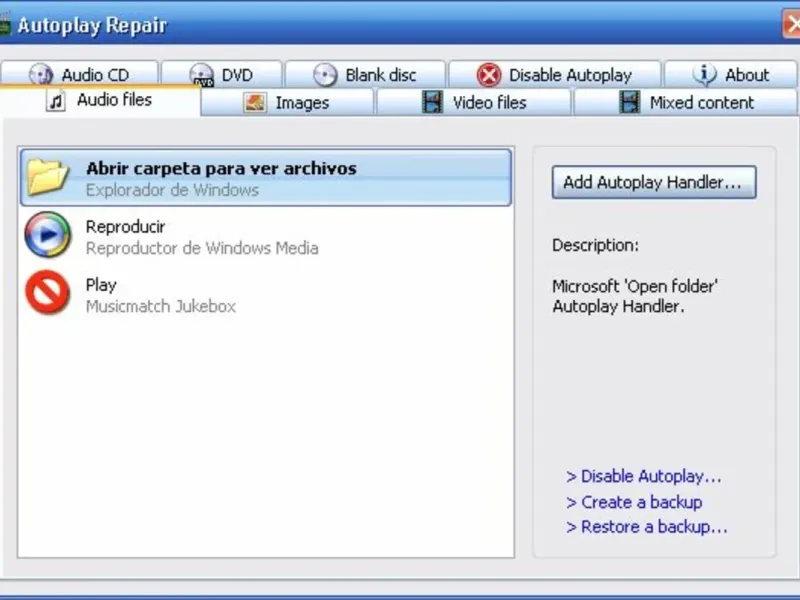Click the Create a backup link
The width and height of the screenshot is (800, 600).
pos(634,502)
